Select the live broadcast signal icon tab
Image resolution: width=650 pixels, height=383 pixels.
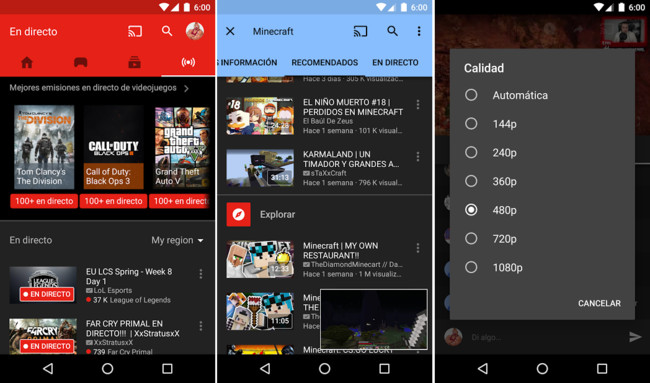pos(188,63)
